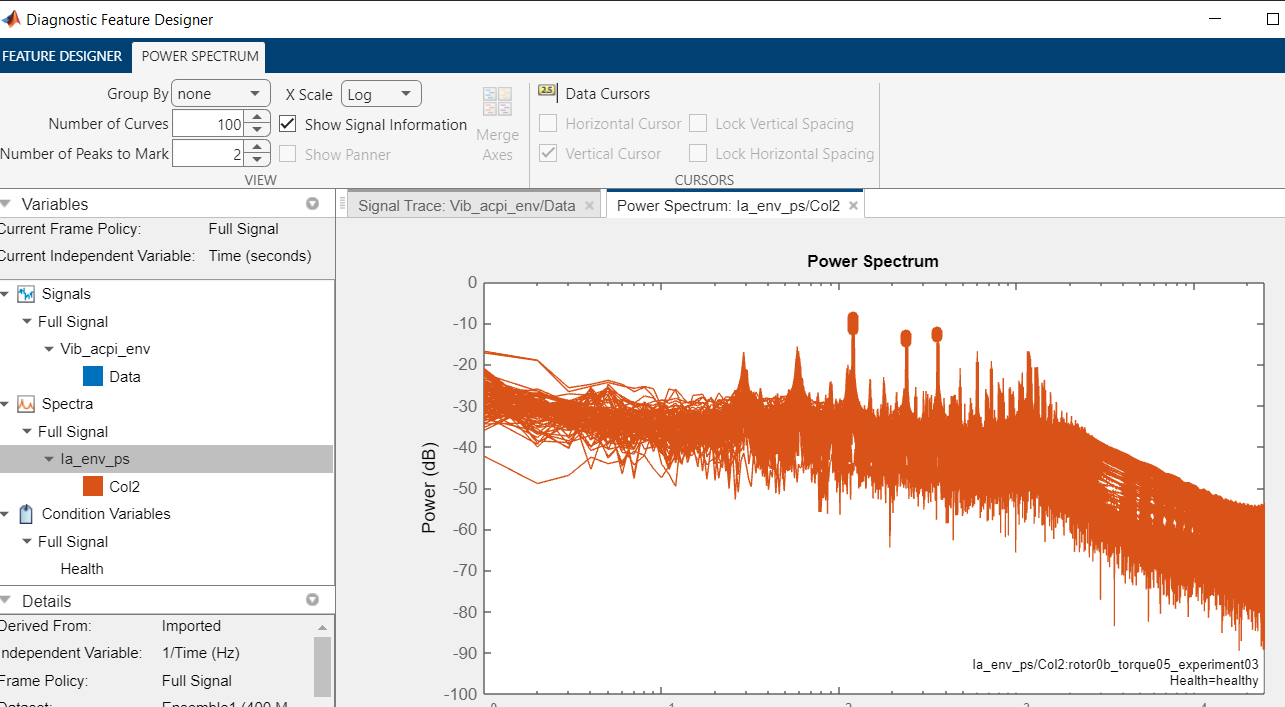1285x707 pixels.
Task: Collapse the Spectra tree node arrow
Action: point(6,404)
